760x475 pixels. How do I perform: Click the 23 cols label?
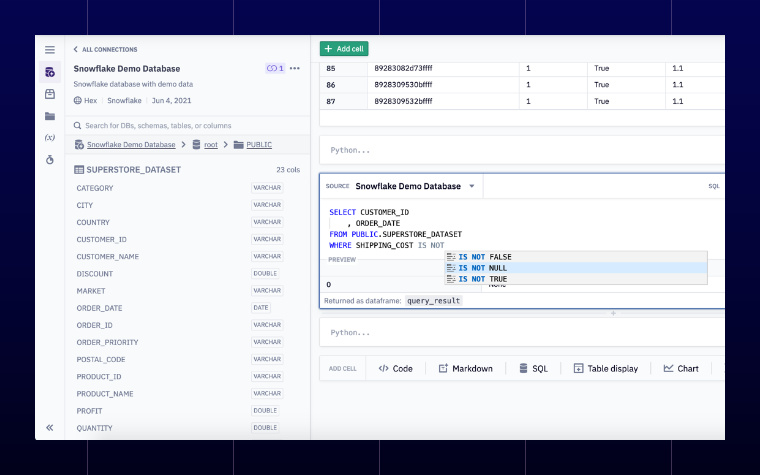[288, 170]
